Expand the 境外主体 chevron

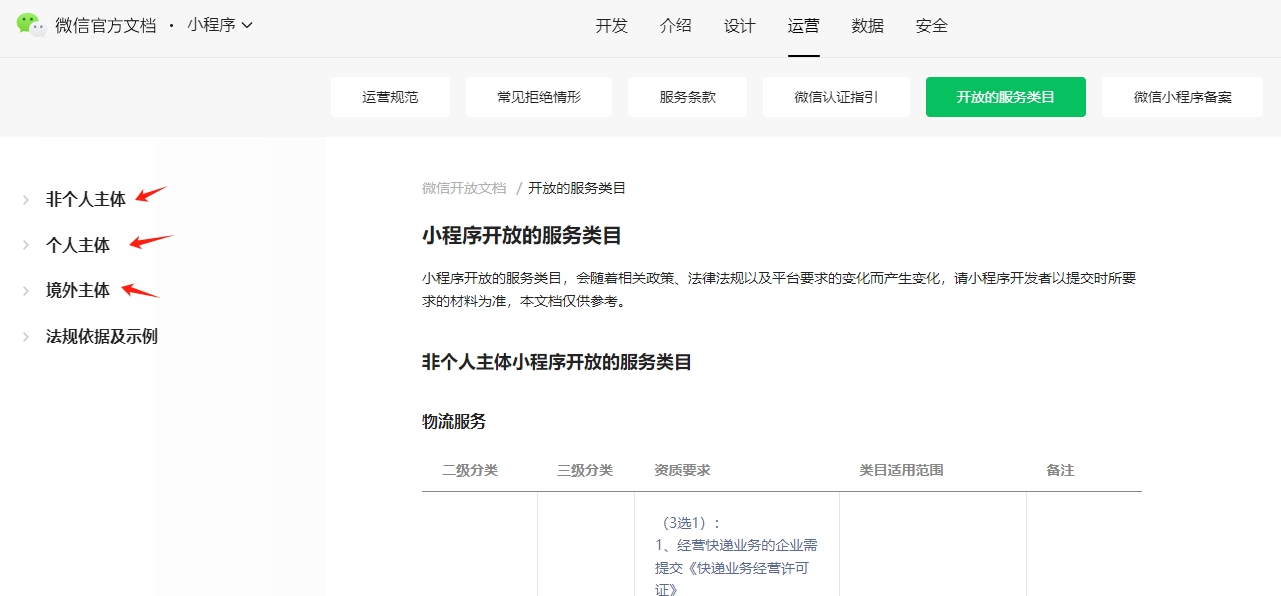click(26, 291)
